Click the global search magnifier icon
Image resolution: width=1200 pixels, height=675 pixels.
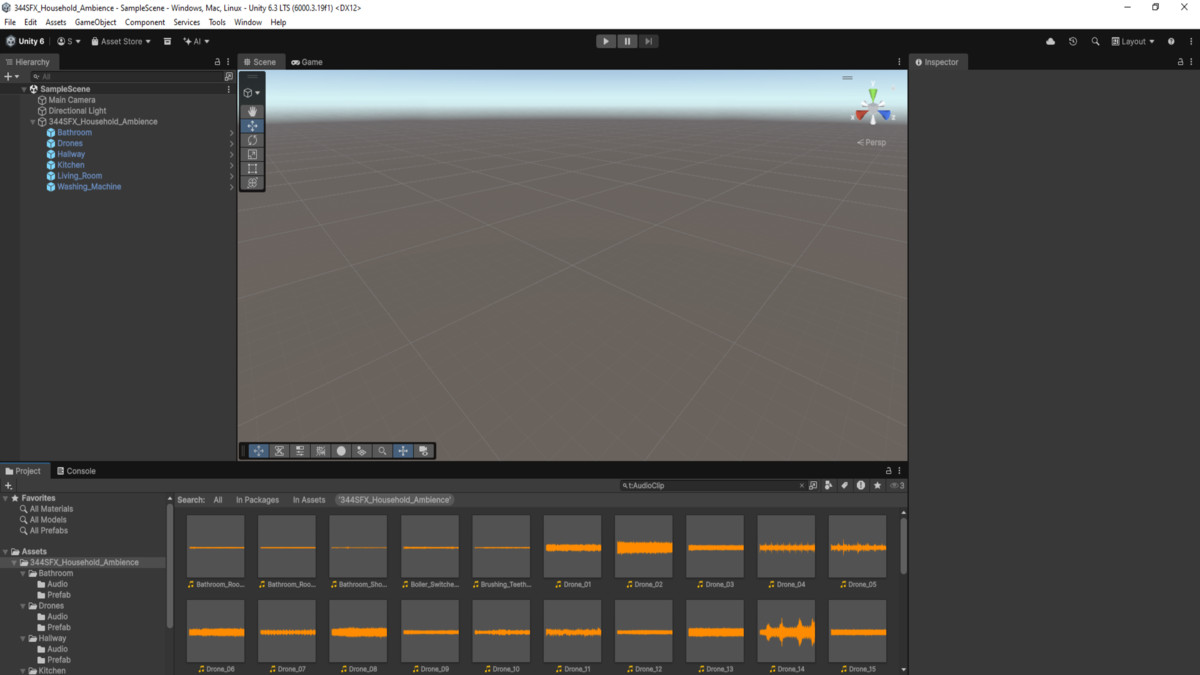tap(1095, 42)
